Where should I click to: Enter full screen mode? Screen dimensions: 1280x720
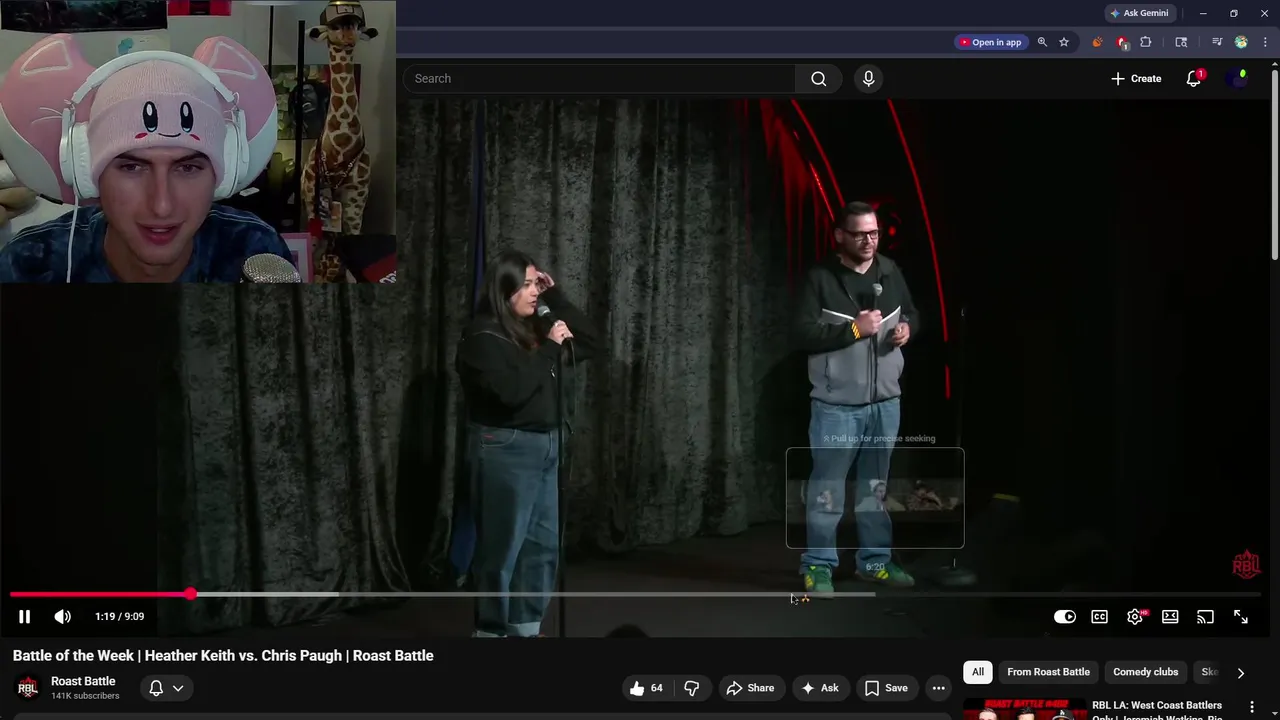point(1241,617)
